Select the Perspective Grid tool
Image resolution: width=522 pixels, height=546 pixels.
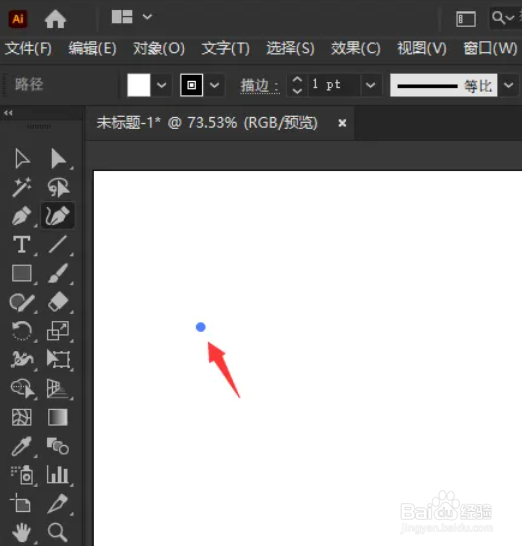click(x=58, y=389)
